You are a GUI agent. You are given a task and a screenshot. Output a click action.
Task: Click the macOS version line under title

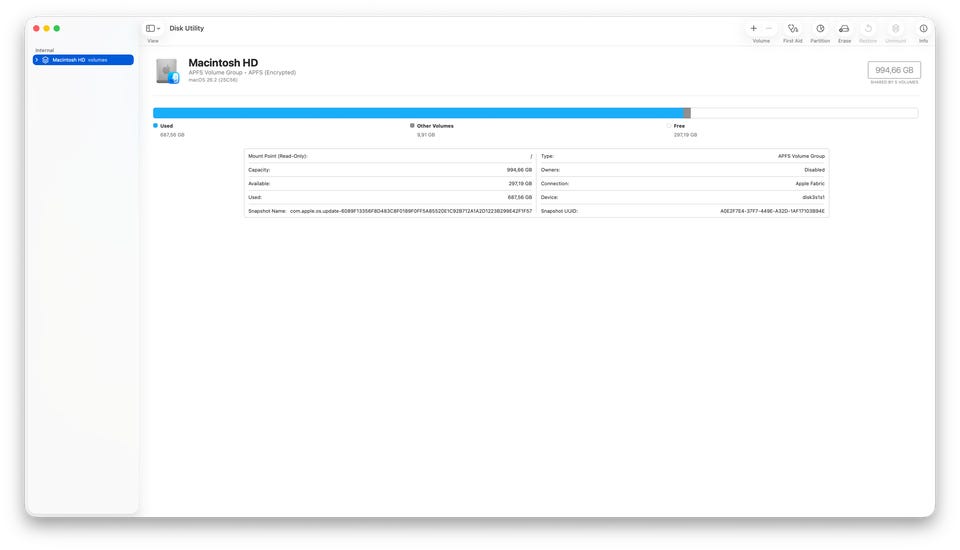[212, 80]
